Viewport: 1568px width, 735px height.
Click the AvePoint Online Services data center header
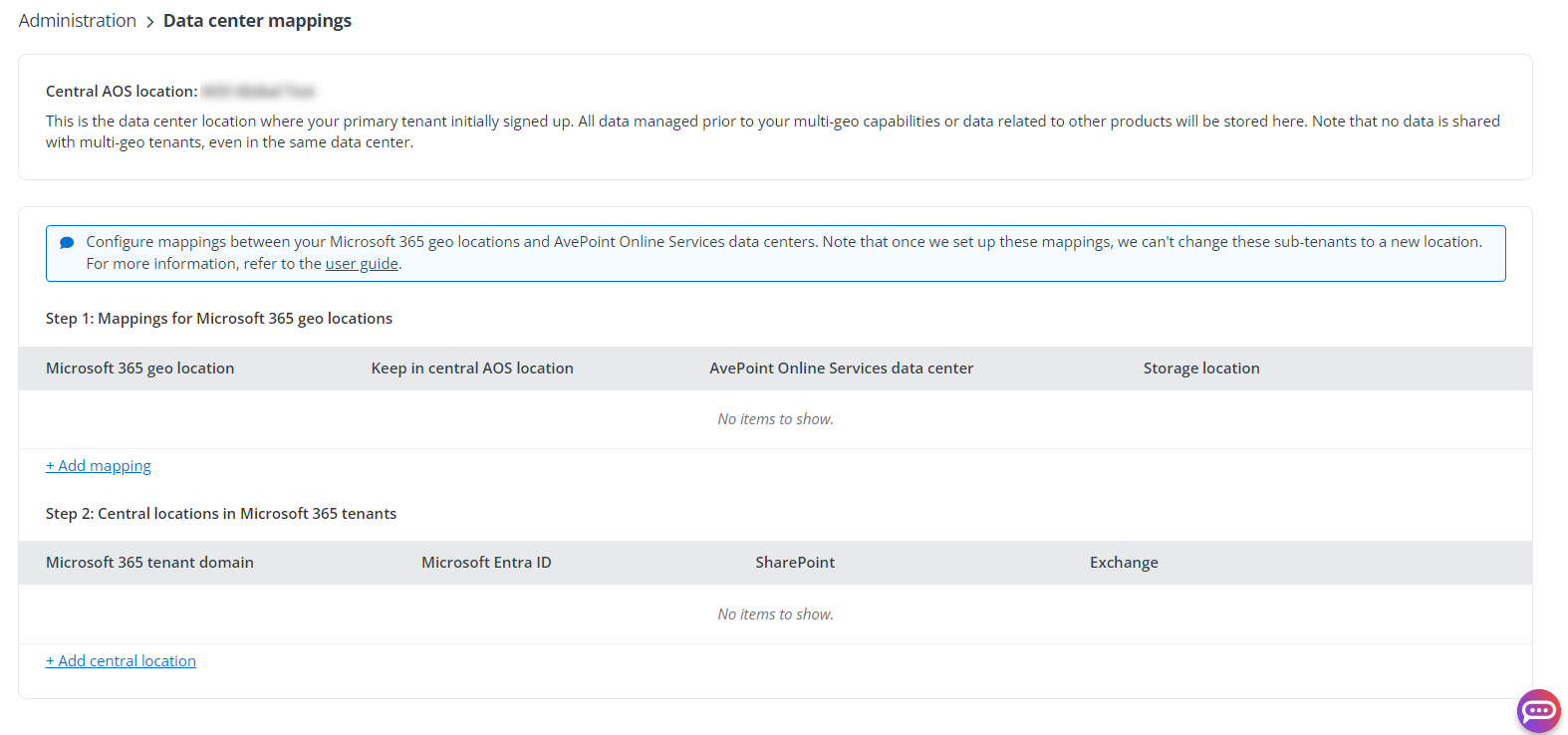point(841,368)
